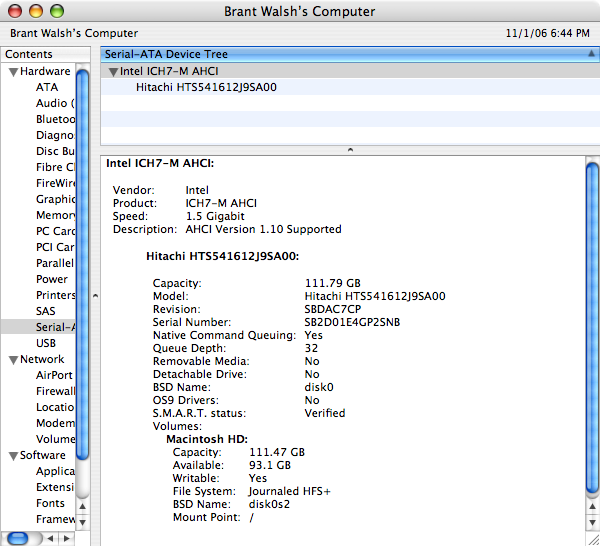Open the Parallel SCSI entry

point(55,263)
